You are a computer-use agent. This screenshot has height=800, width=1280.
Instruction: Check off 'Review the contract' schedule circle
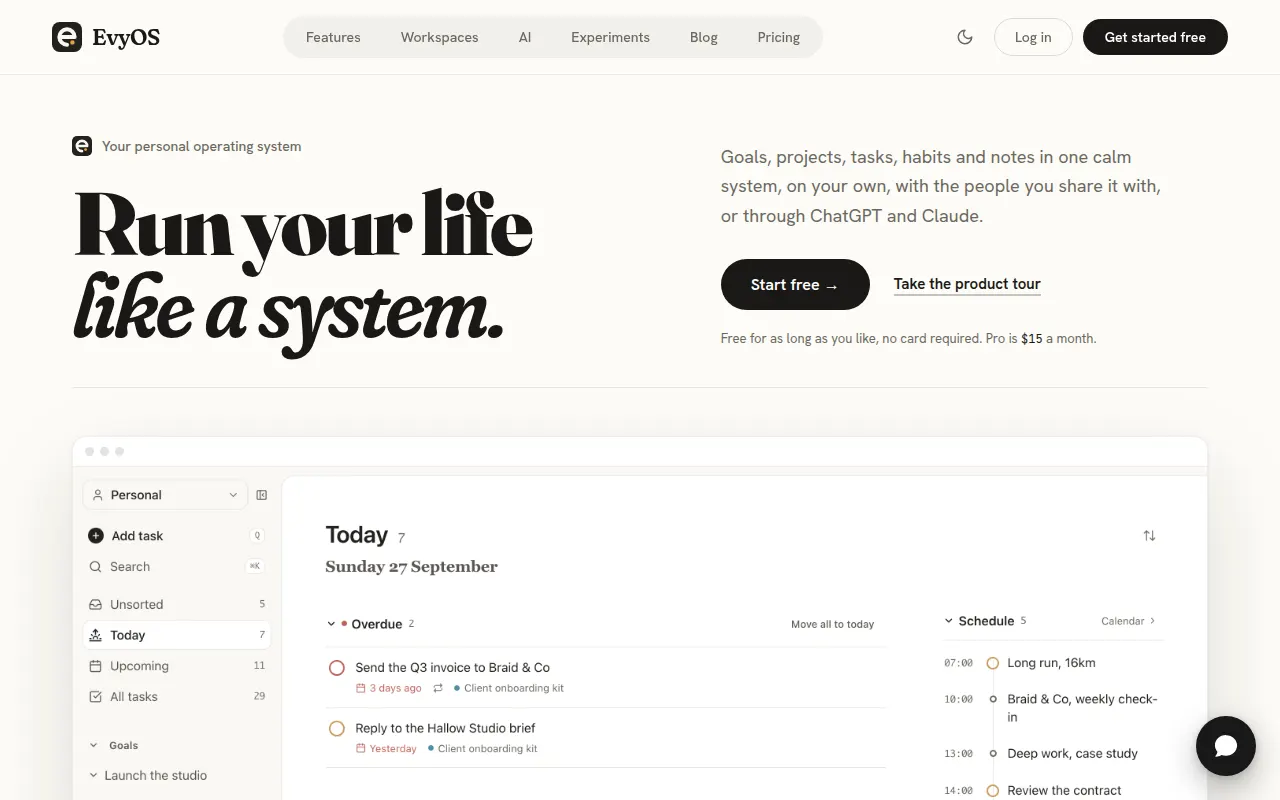[993, 791]
